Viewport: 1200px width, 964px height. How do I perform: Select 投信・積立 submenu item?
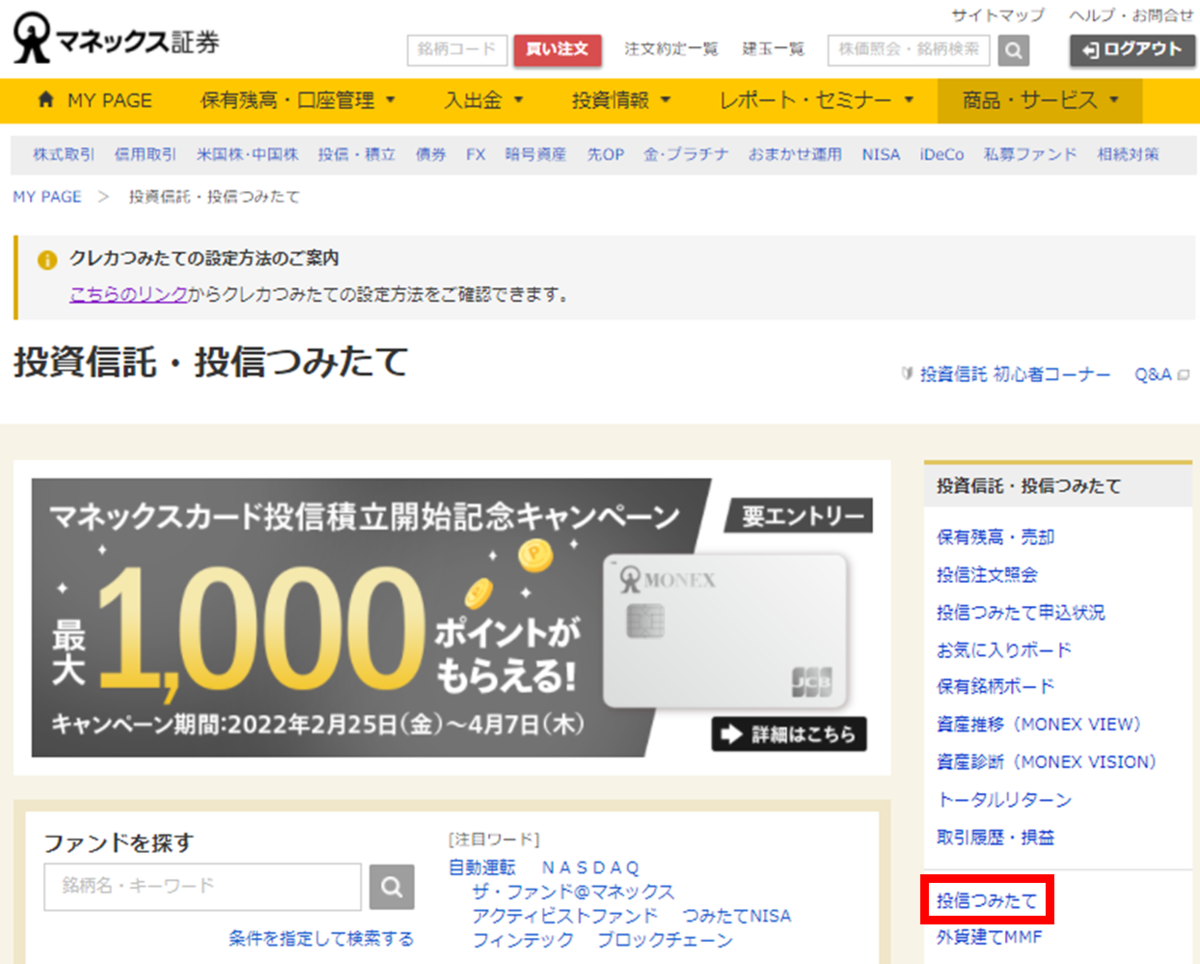pyautogui.click(x=357, y=154)
